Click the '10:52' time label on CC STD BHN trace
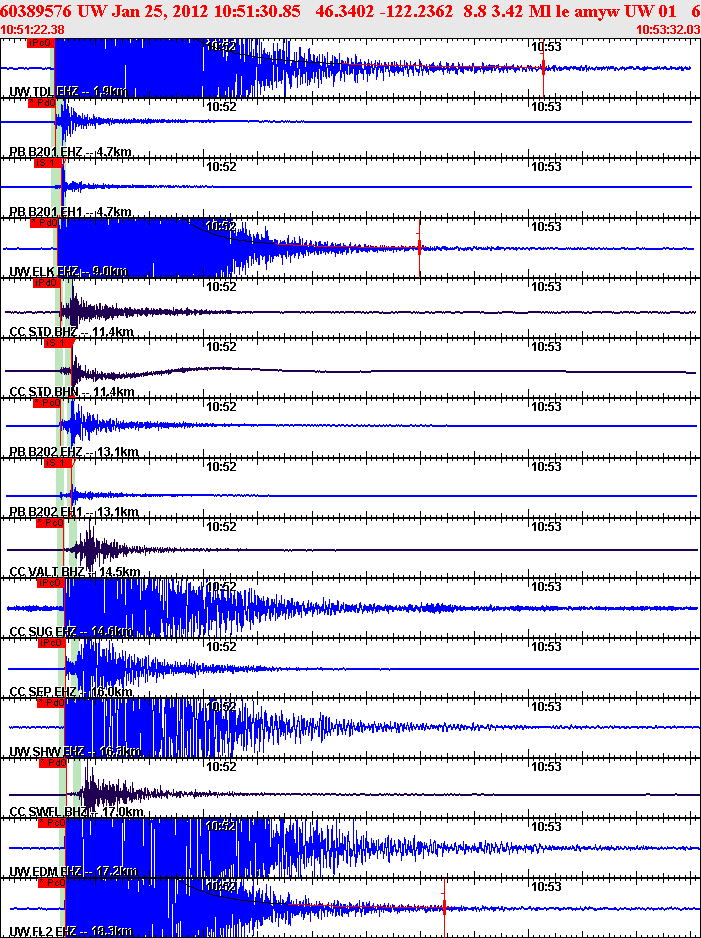 (x=221, y=346)
